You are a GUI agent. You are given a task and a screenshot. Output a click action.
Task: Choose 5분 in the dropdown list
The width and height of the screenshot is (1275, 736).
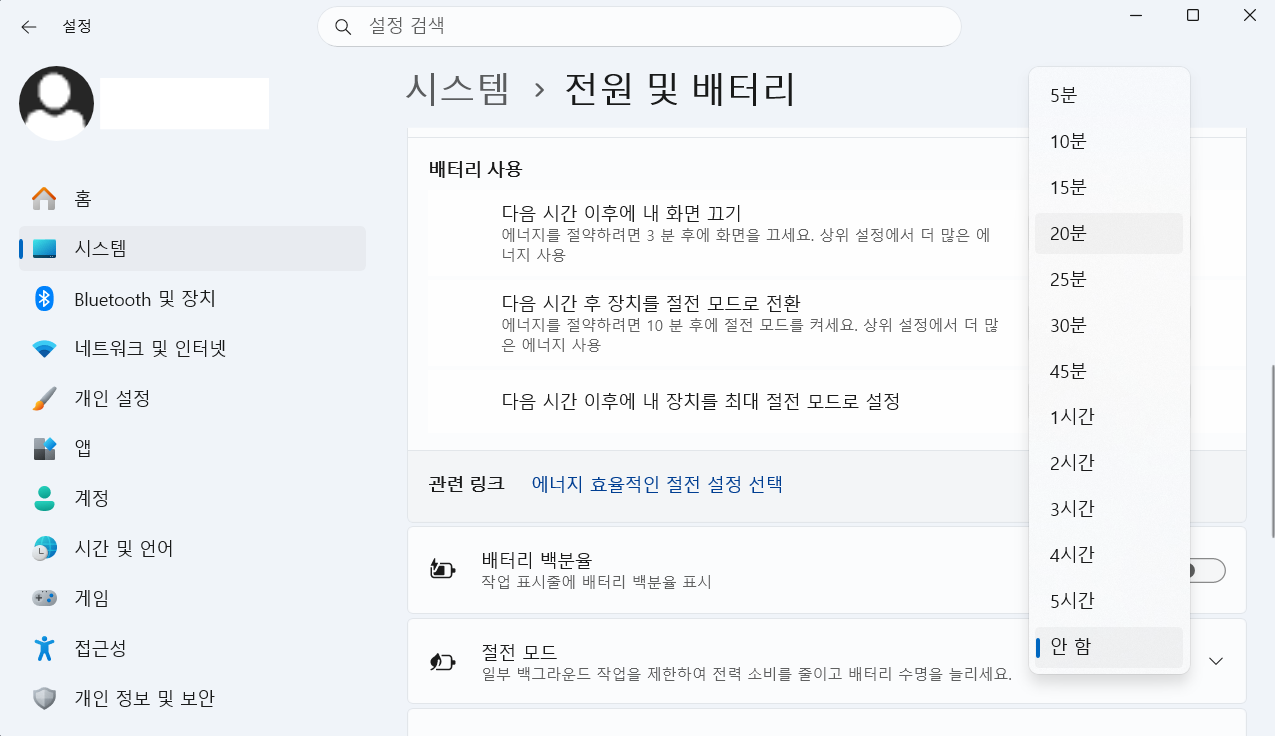pos(1109,96)
